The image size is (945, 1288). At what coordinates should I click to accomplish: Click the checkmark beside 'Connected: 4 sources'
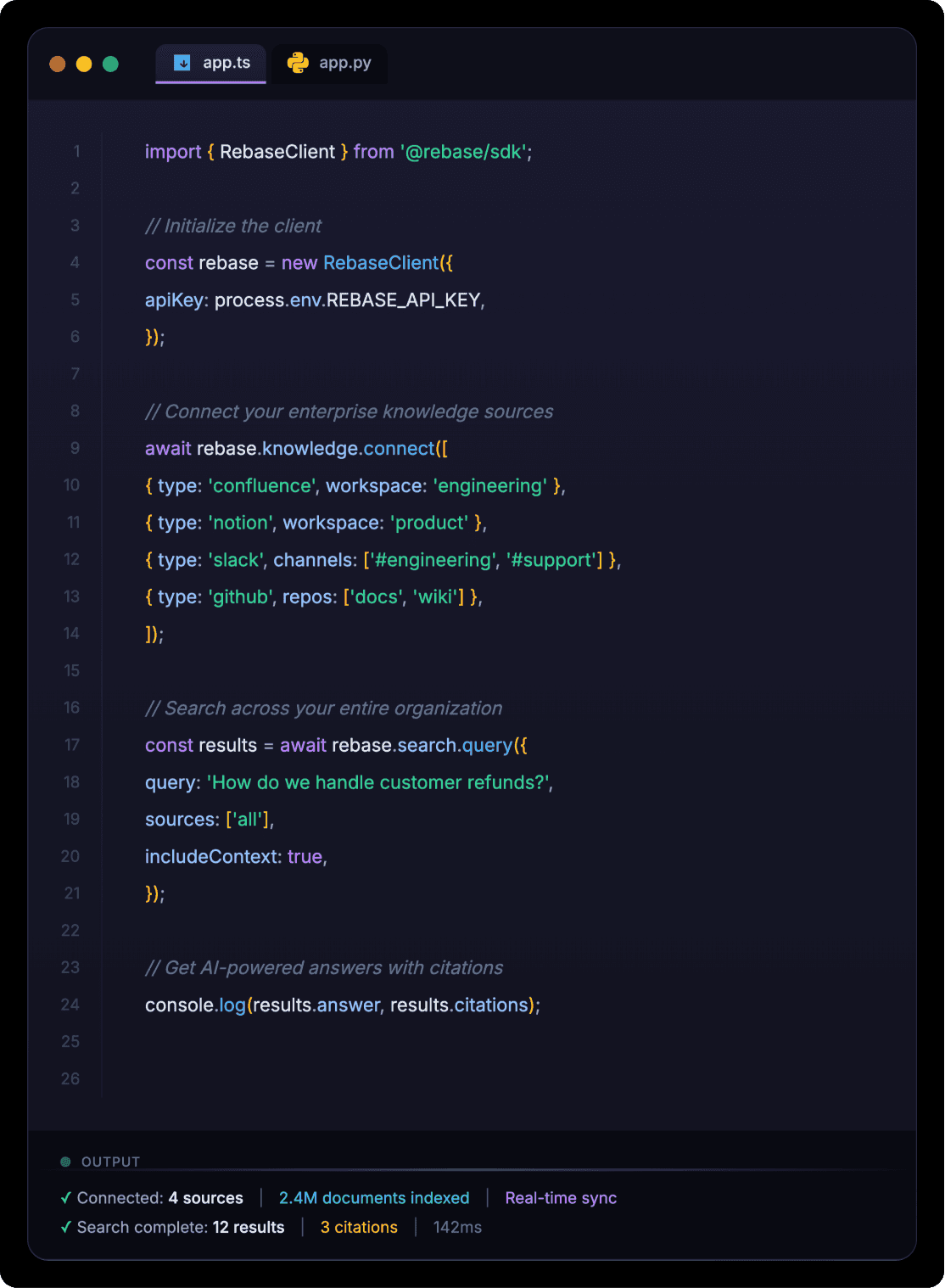(65, 1198)
